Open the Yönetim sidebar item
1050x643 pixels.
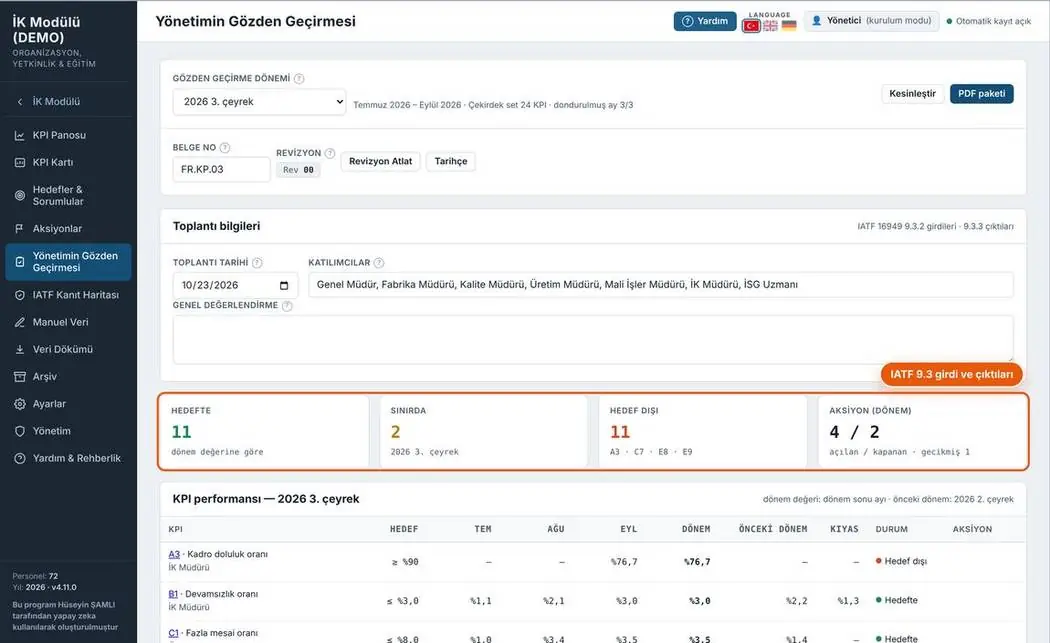[68, 431]
